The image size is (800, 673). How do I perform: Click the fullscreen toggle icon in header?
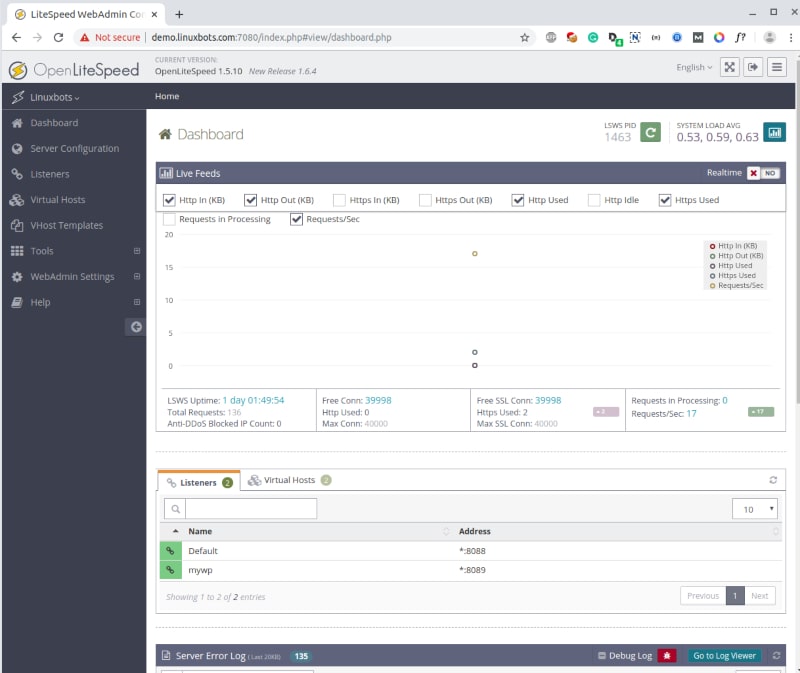click(729, 67)
